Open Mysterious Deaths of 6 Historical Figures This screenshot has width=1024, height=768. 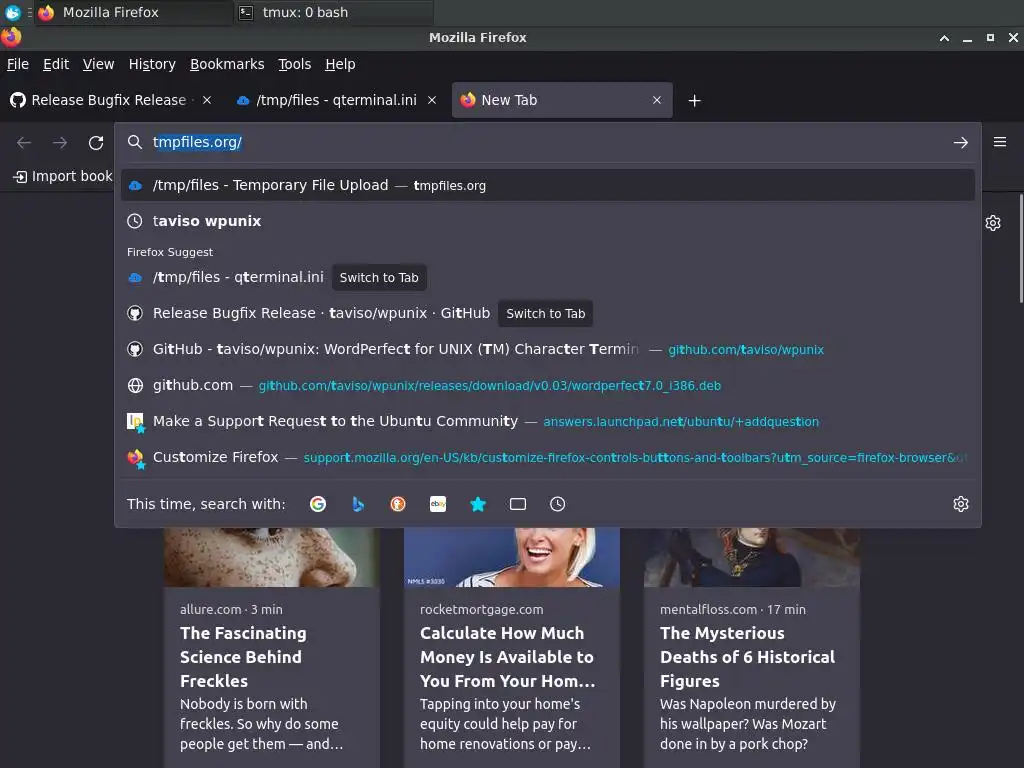point(747,657)
